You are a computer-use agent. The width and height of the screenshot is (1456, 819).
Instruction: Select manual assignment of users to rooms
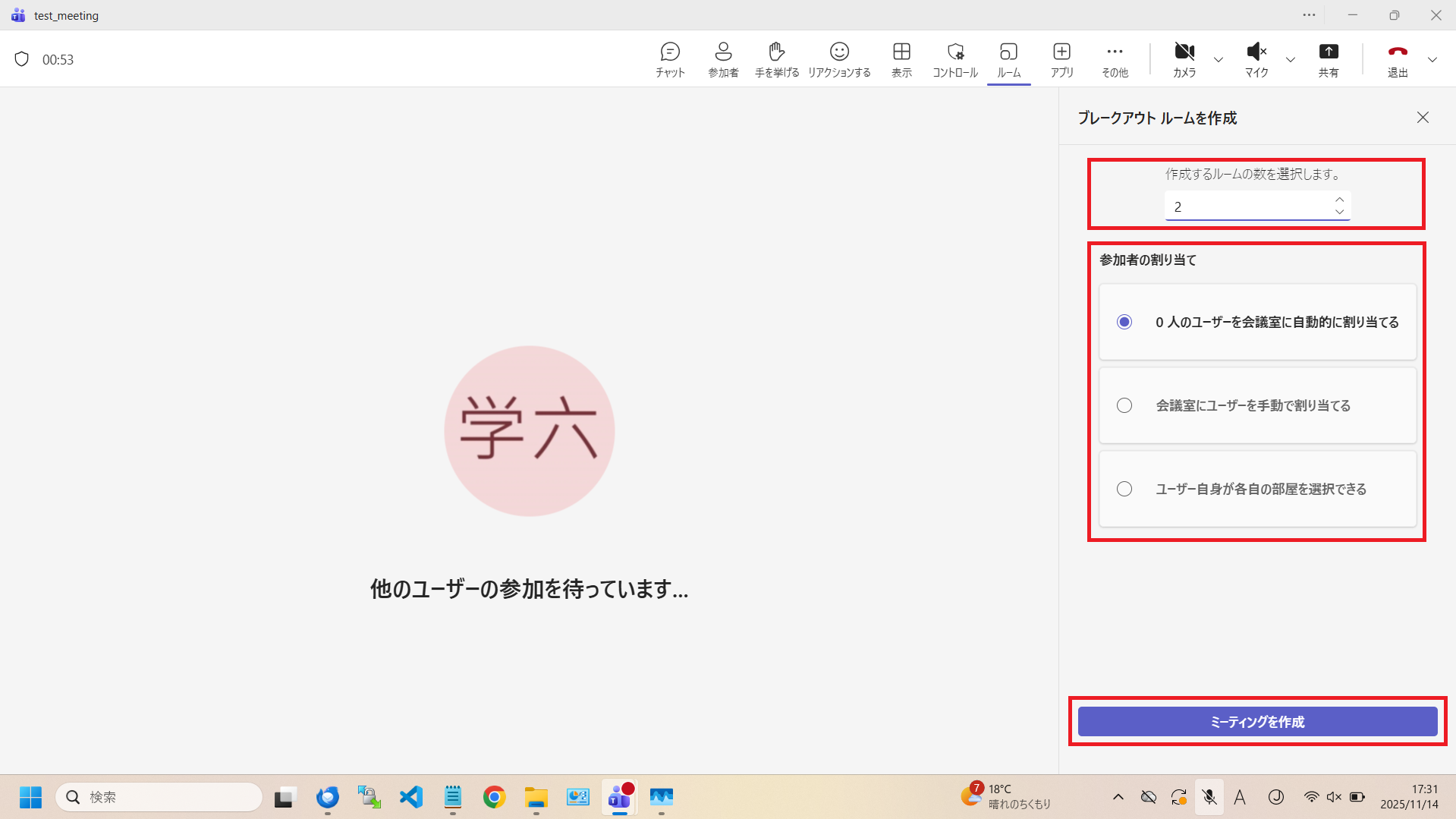coord(1124,405)
